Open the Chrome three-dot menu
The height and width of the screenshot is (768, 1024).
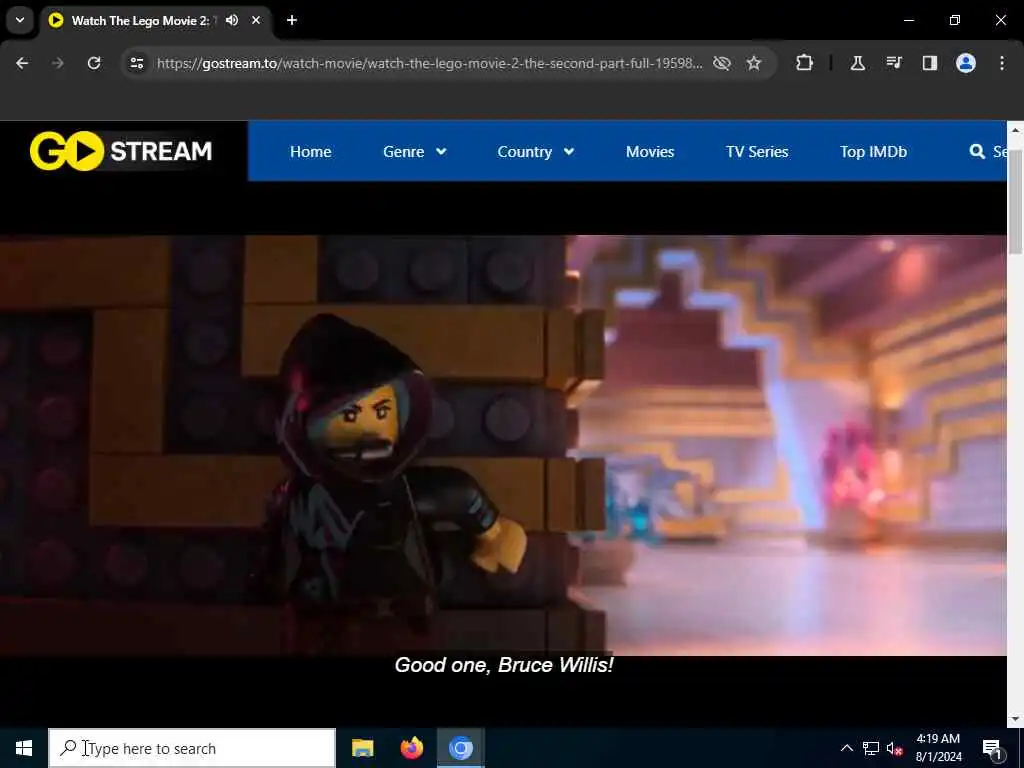click(1002, 63)
